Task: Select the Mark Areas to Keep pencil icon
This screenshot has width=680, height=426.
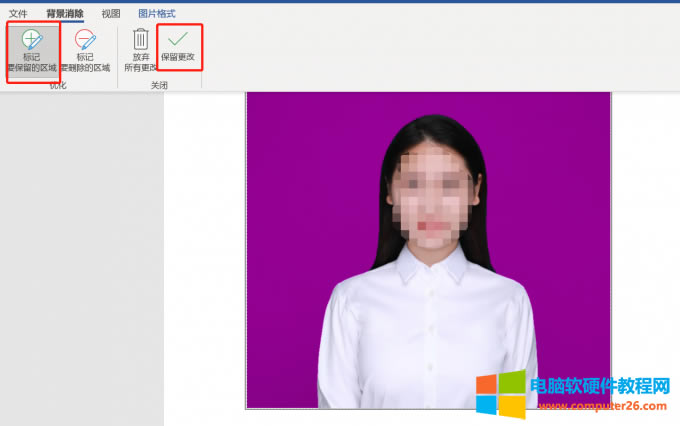Action: point(33,40)
